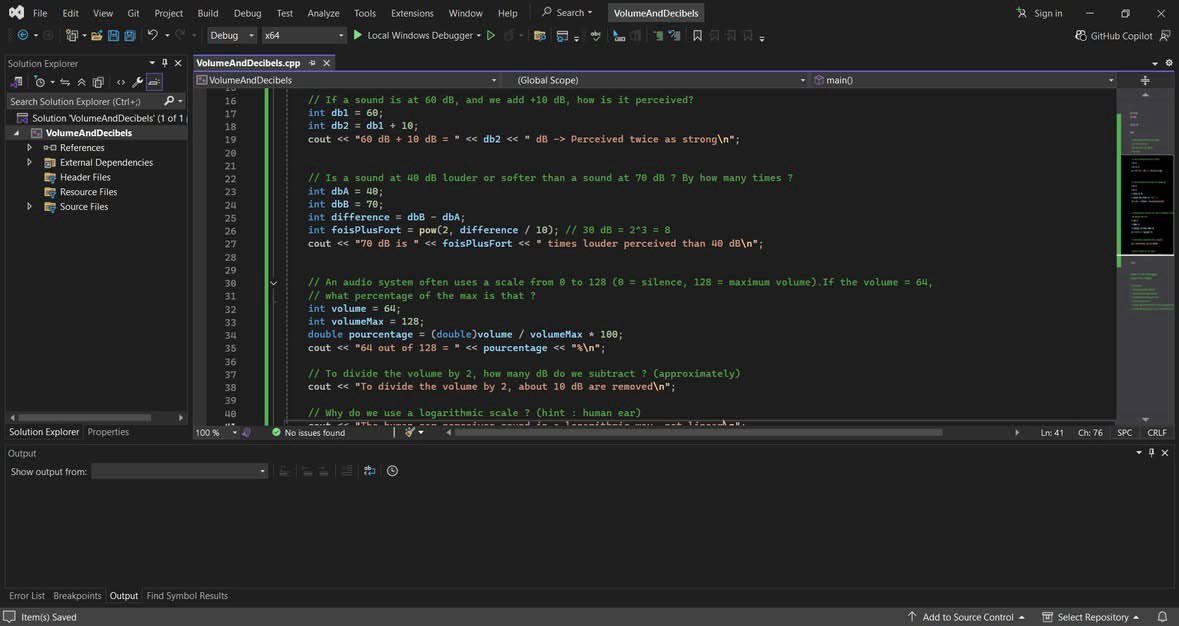Toggle auto-hide pin on Output panel

(x=1151, y=452)
